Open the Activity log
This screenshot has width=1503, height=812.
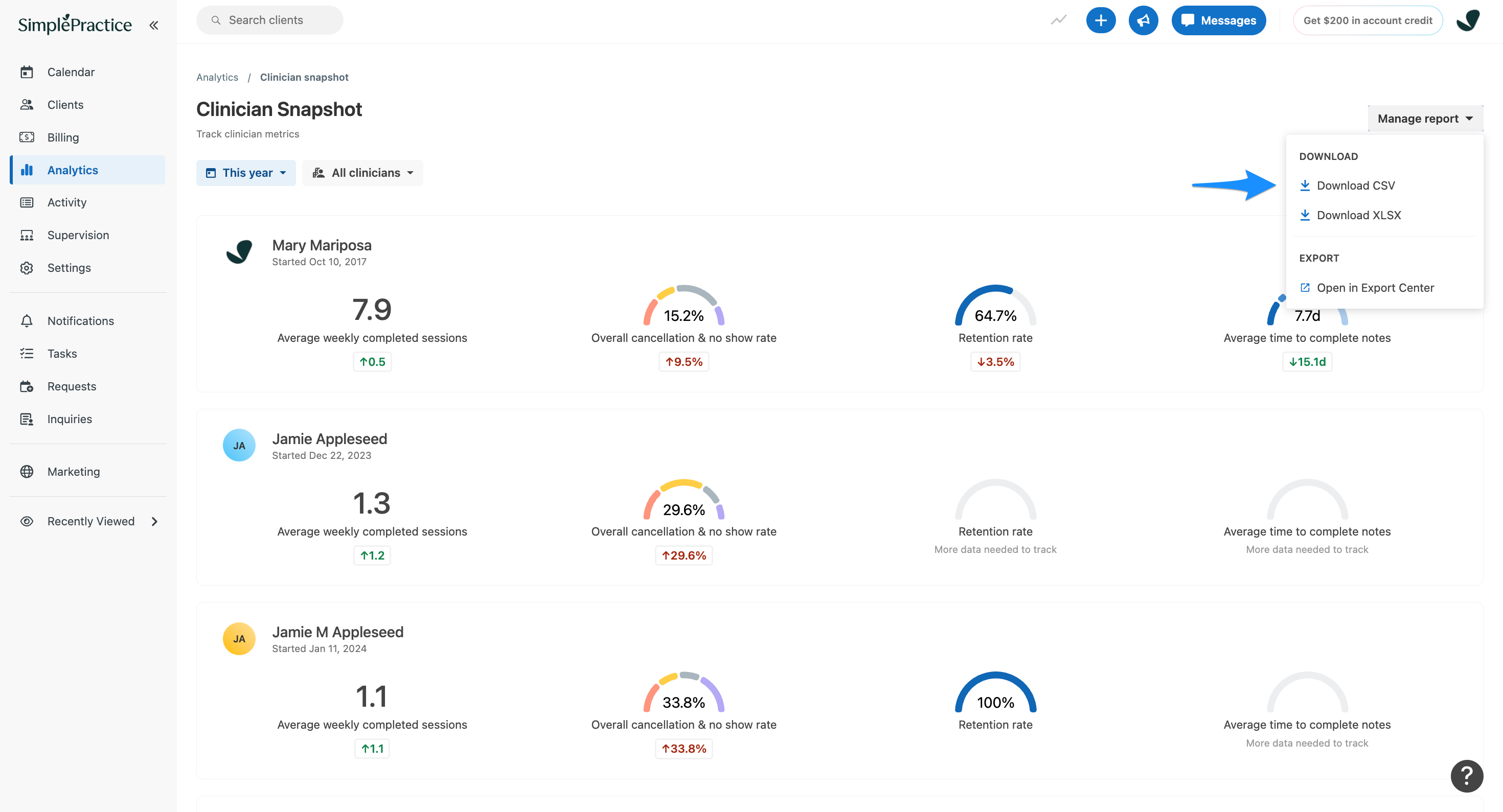point(87,202)
